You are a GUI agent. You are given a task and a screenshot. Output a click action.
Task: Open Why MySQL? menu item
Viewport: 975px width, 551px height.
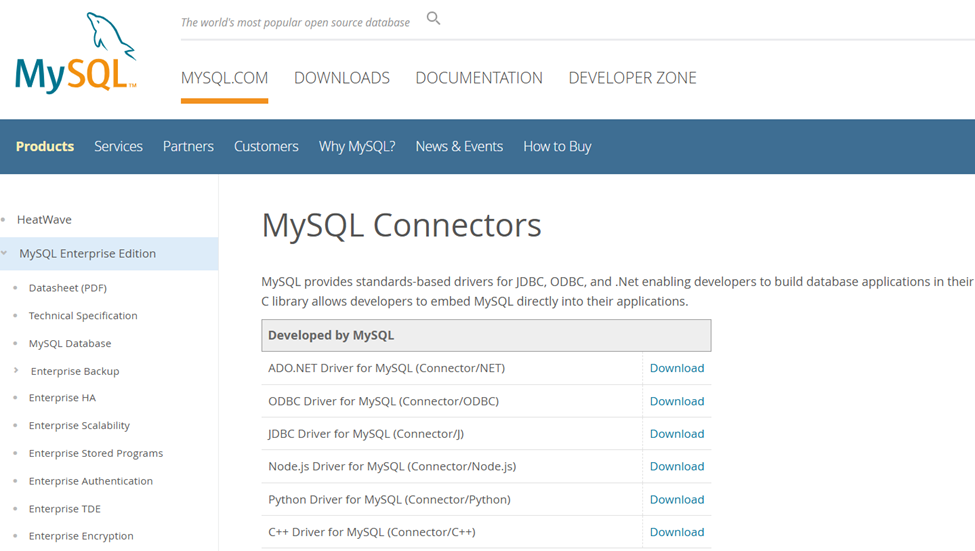pos(357,146)
